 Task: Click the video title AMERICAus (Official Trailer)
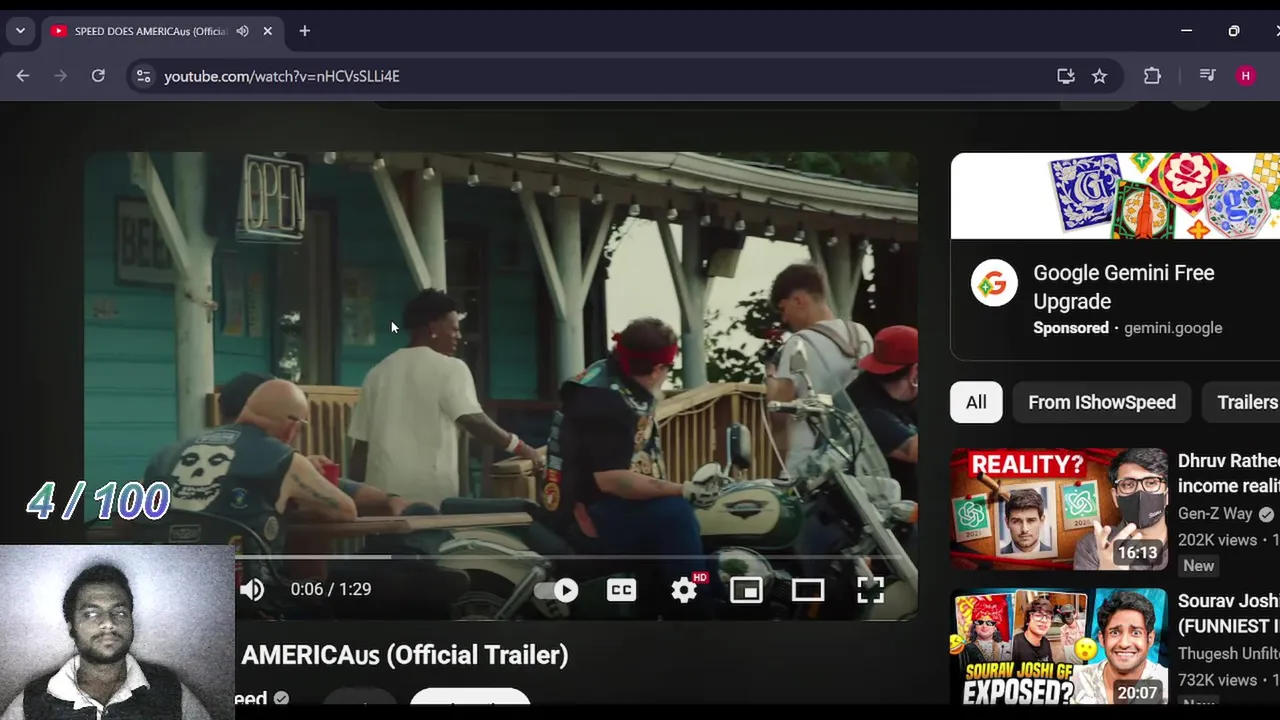tap(405, 655)
